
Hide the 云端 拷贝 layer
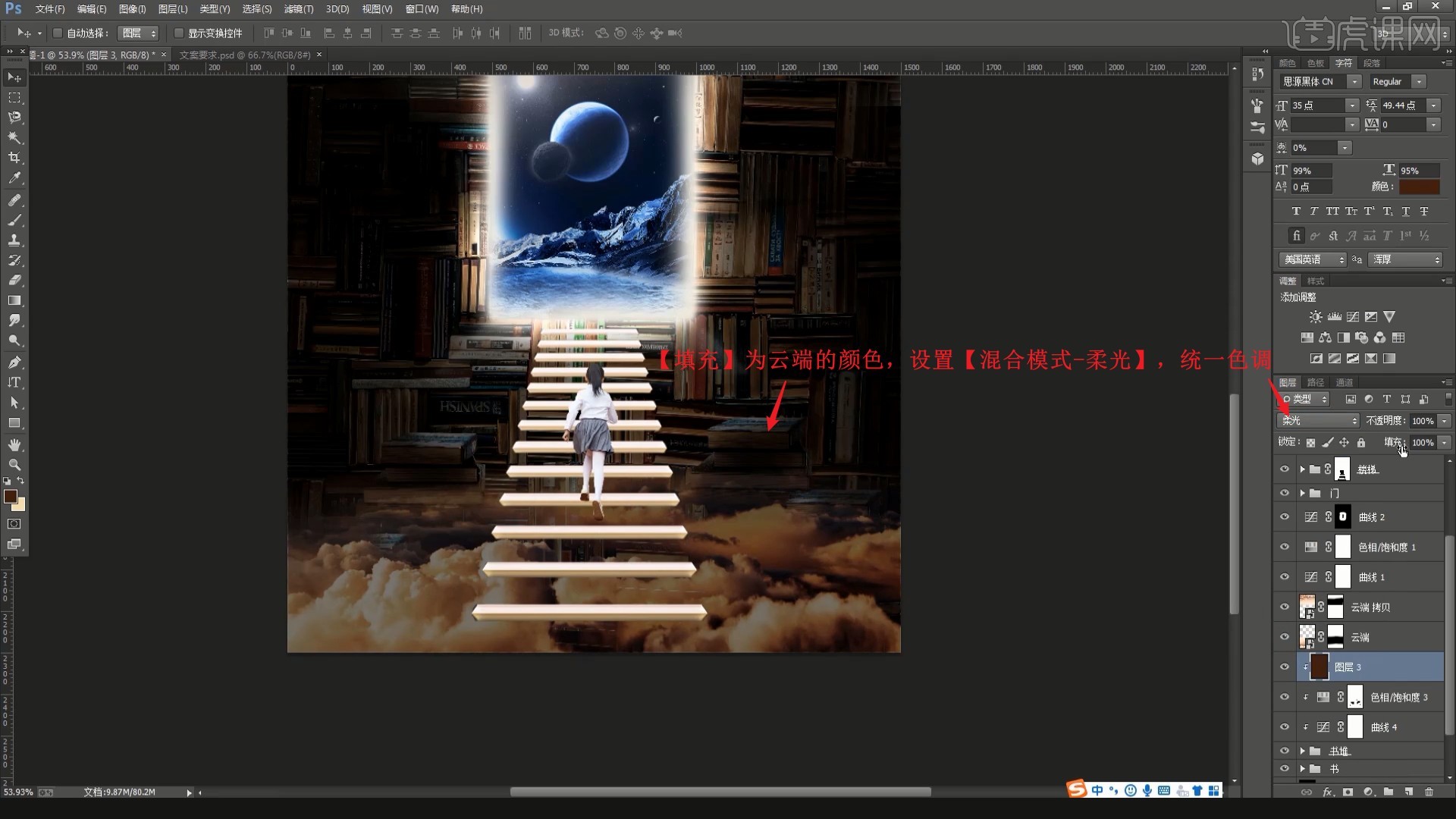(x=1284, y=607)
